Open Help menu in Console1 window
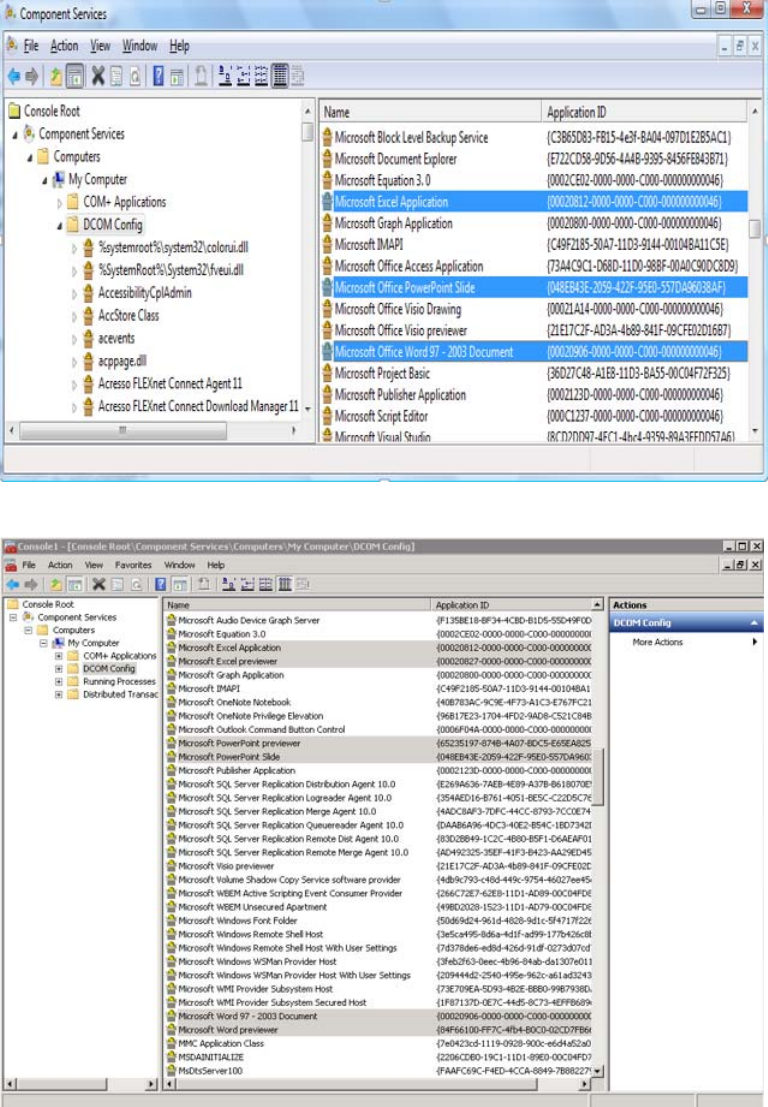The width and height of the screenshot is (768, 1107). (216, 566)
